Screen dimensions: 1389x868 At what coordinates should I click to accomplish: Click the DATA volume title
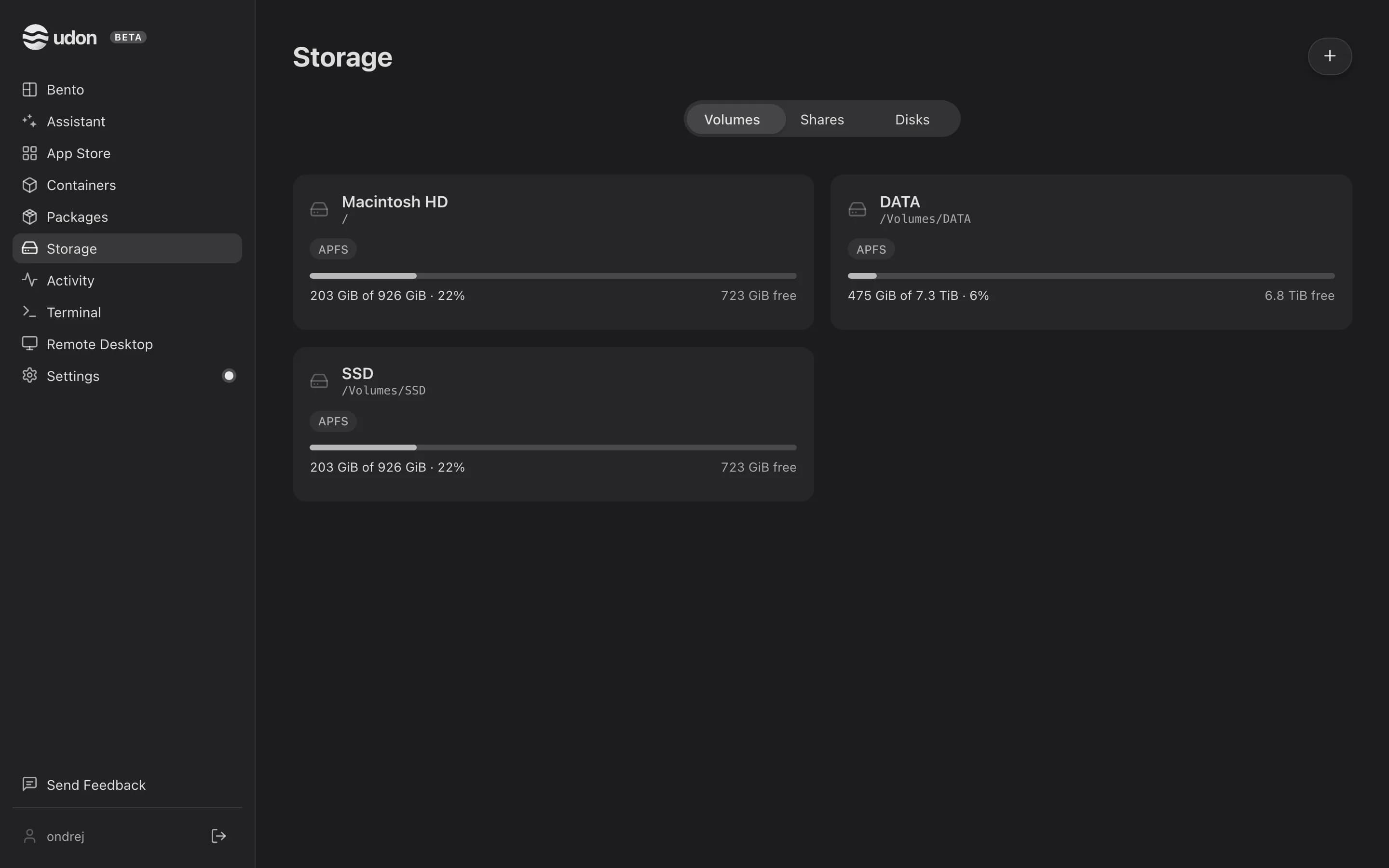[x=899, y=202]
